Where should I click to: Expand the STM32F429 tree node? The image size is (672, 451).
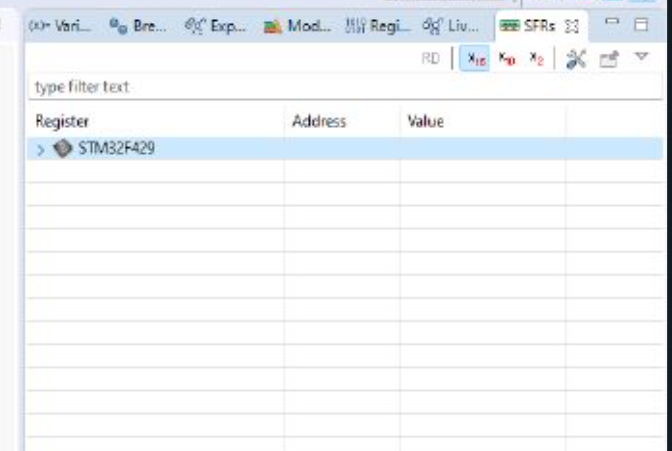click(41, 150)
